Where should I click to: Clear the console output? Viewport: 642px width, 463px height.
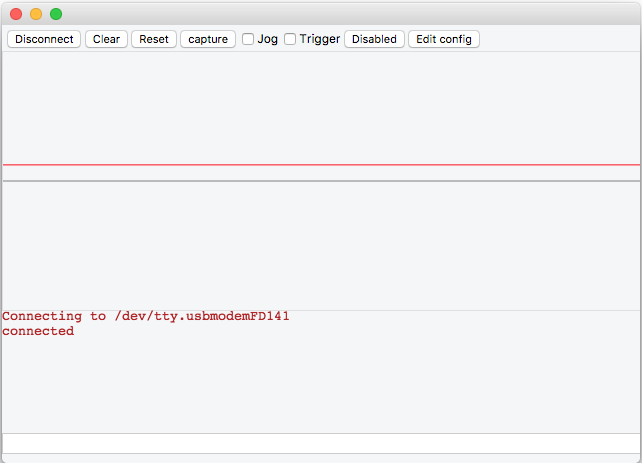[106, 39]
